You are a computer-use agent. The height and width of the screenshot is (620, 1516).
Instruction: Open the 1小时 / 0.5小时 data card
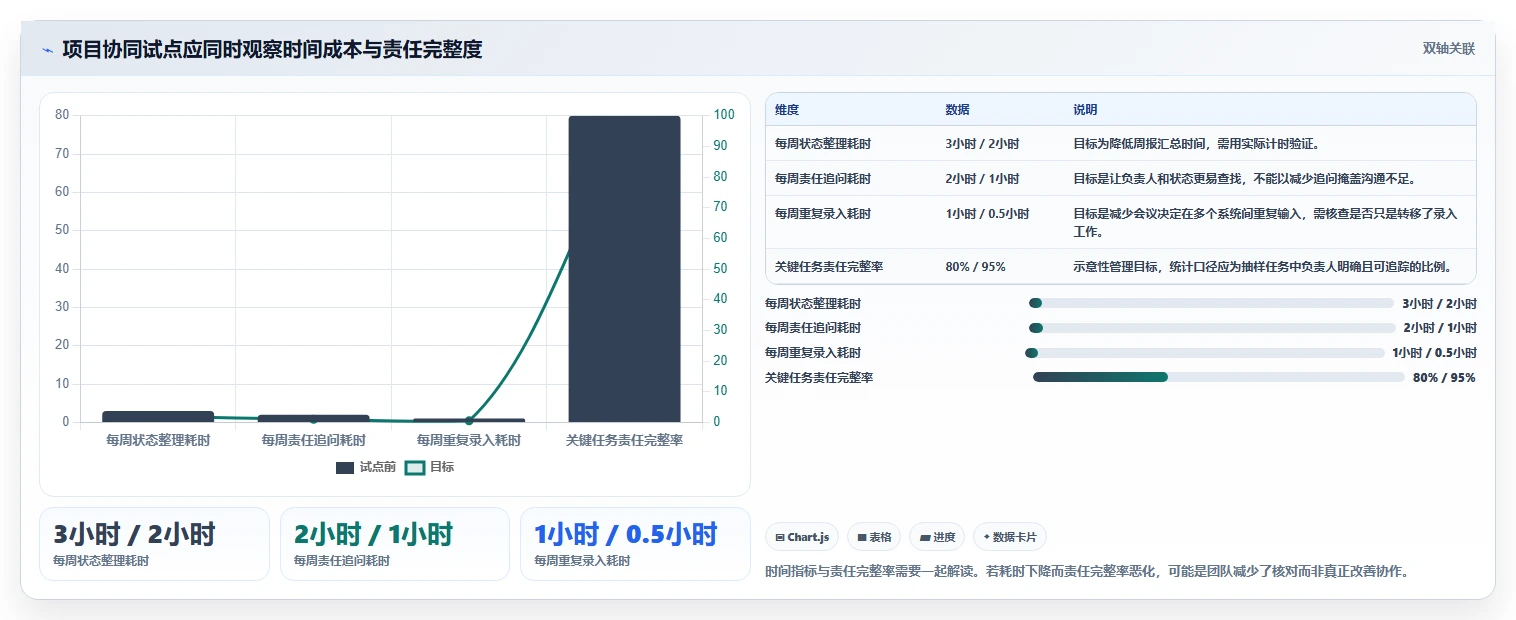(x=635, y=544)
